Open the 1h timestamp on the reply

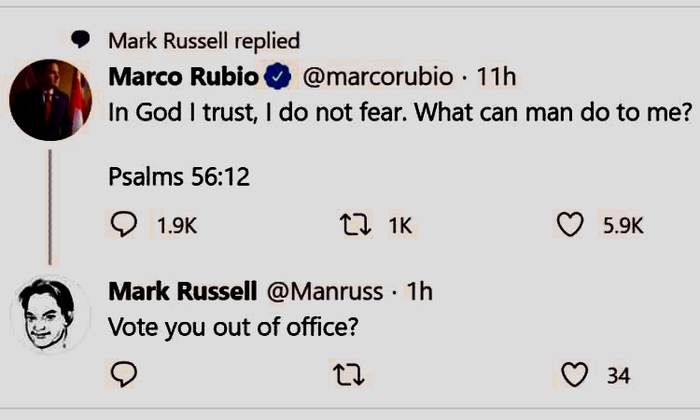(x=420, y=291)
